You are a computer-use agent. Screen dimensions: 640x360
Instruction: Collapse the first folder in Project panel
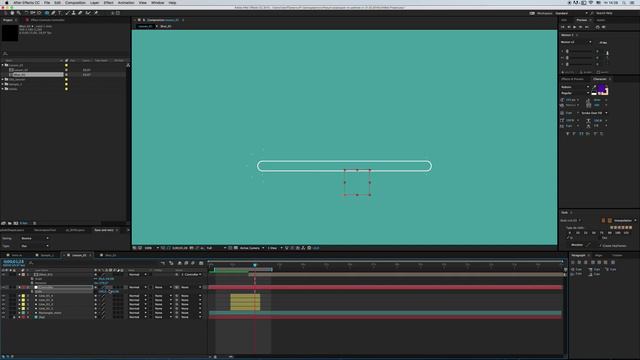pos(2,65)
